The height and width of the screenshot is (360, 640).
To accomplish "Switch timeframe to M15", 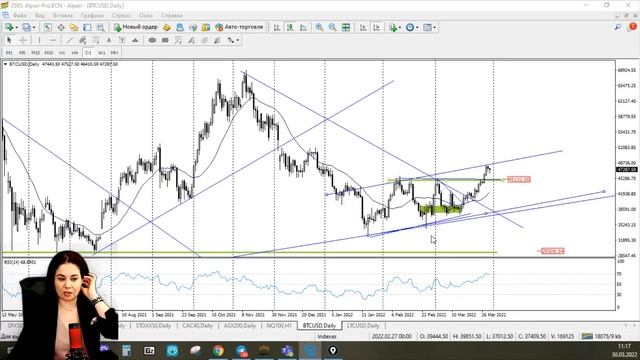I will (36, 53).
